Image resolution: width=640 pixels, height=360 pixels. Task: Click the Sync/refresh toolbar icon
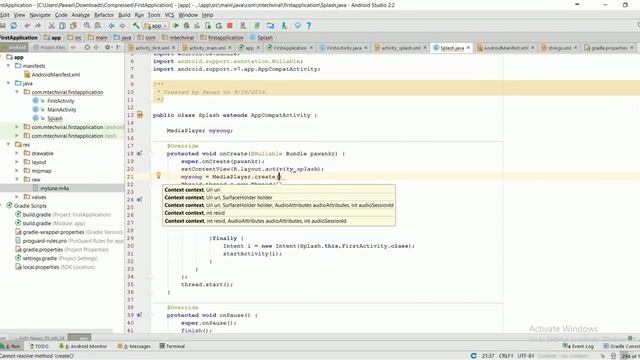13,26
